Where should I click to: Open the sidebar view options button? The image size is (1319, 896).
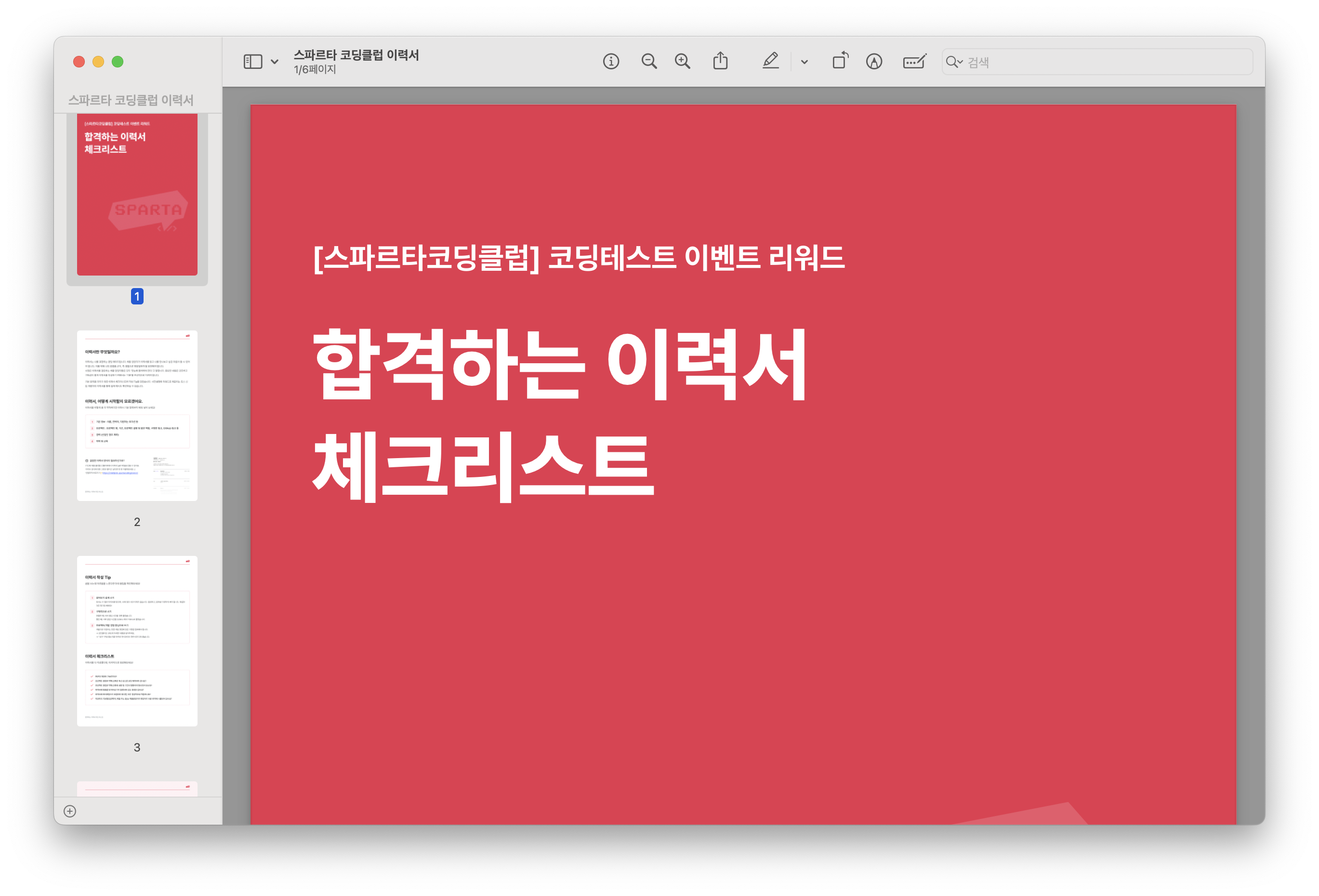point(252,61)
